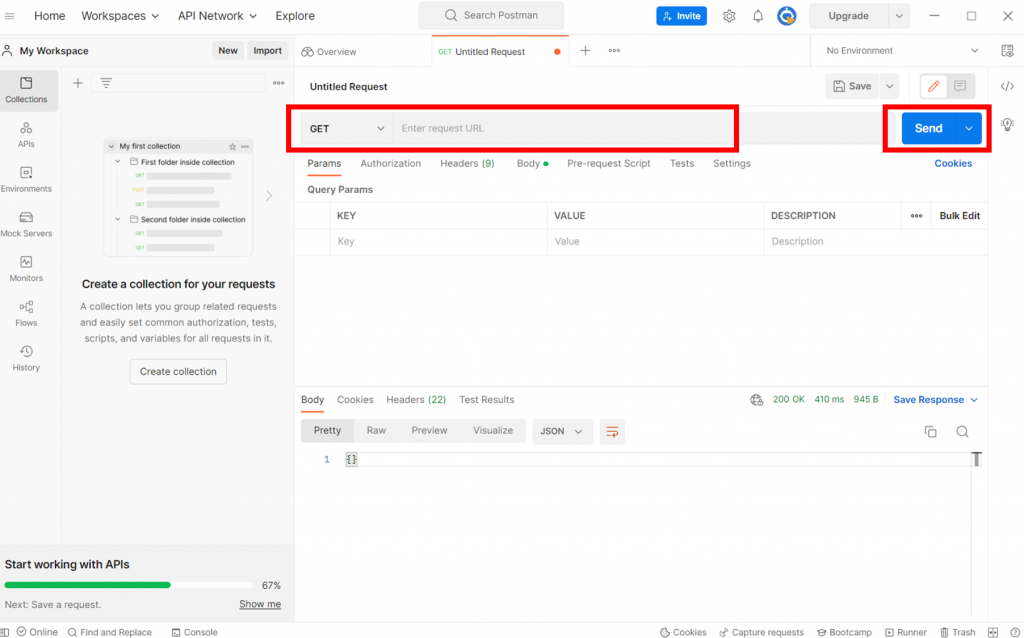1024x638 pixels.
Task: Expand the Workspaces menu
Action: point(120,16)
